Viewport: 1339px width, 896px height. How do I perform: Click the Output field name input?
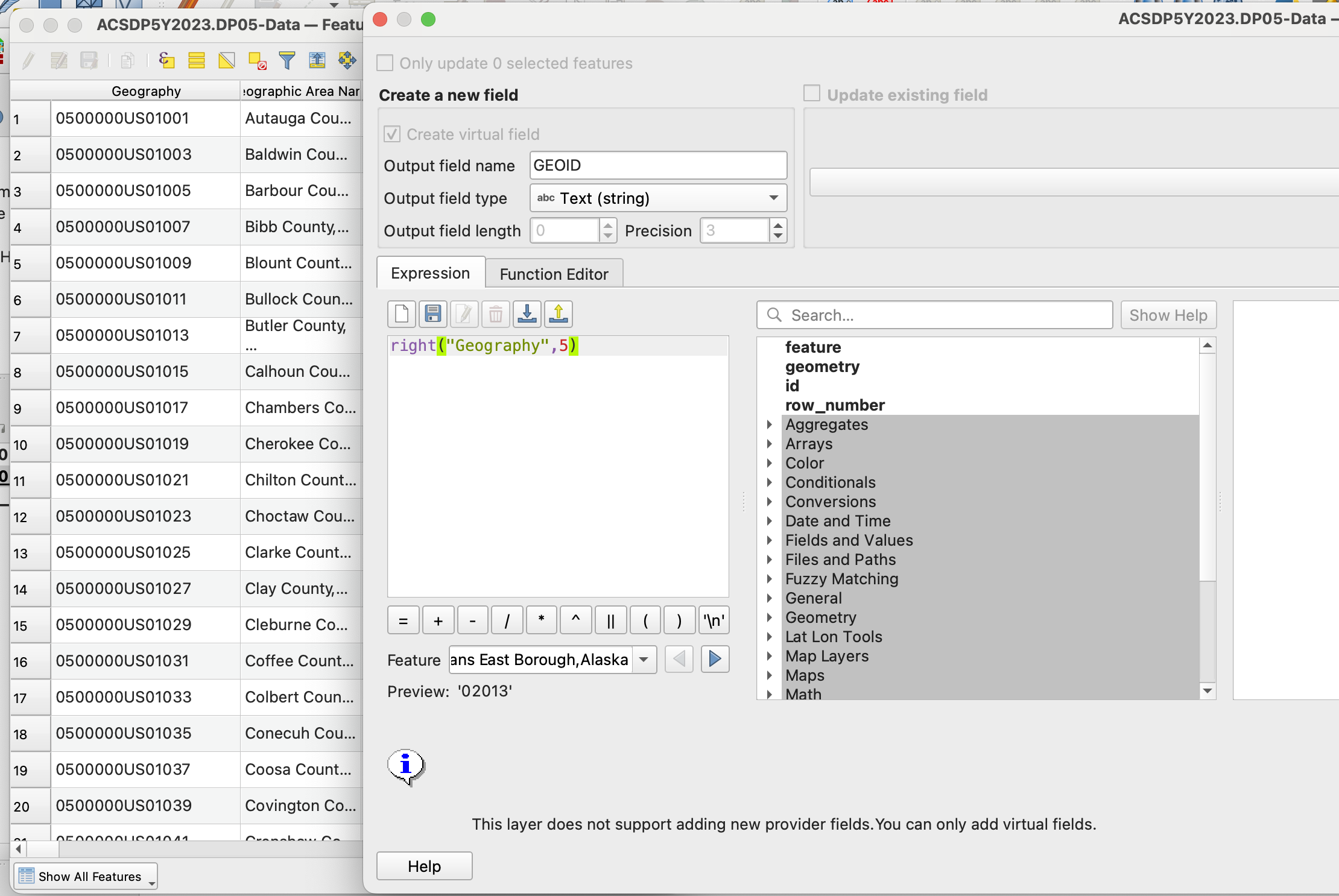658,165
